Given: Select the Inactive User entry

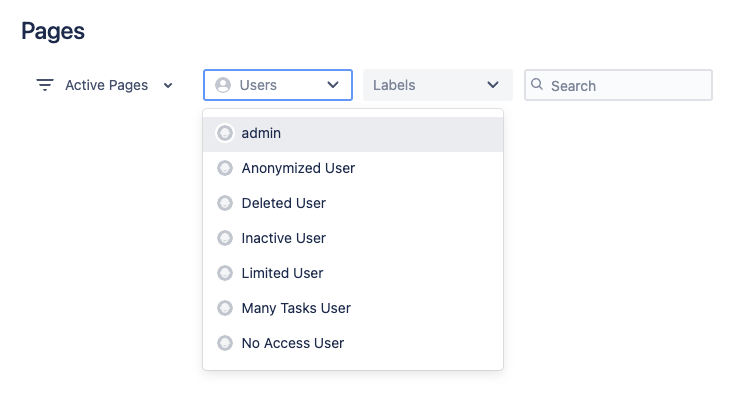Looking at the screenshot, I should coord(353,238).
